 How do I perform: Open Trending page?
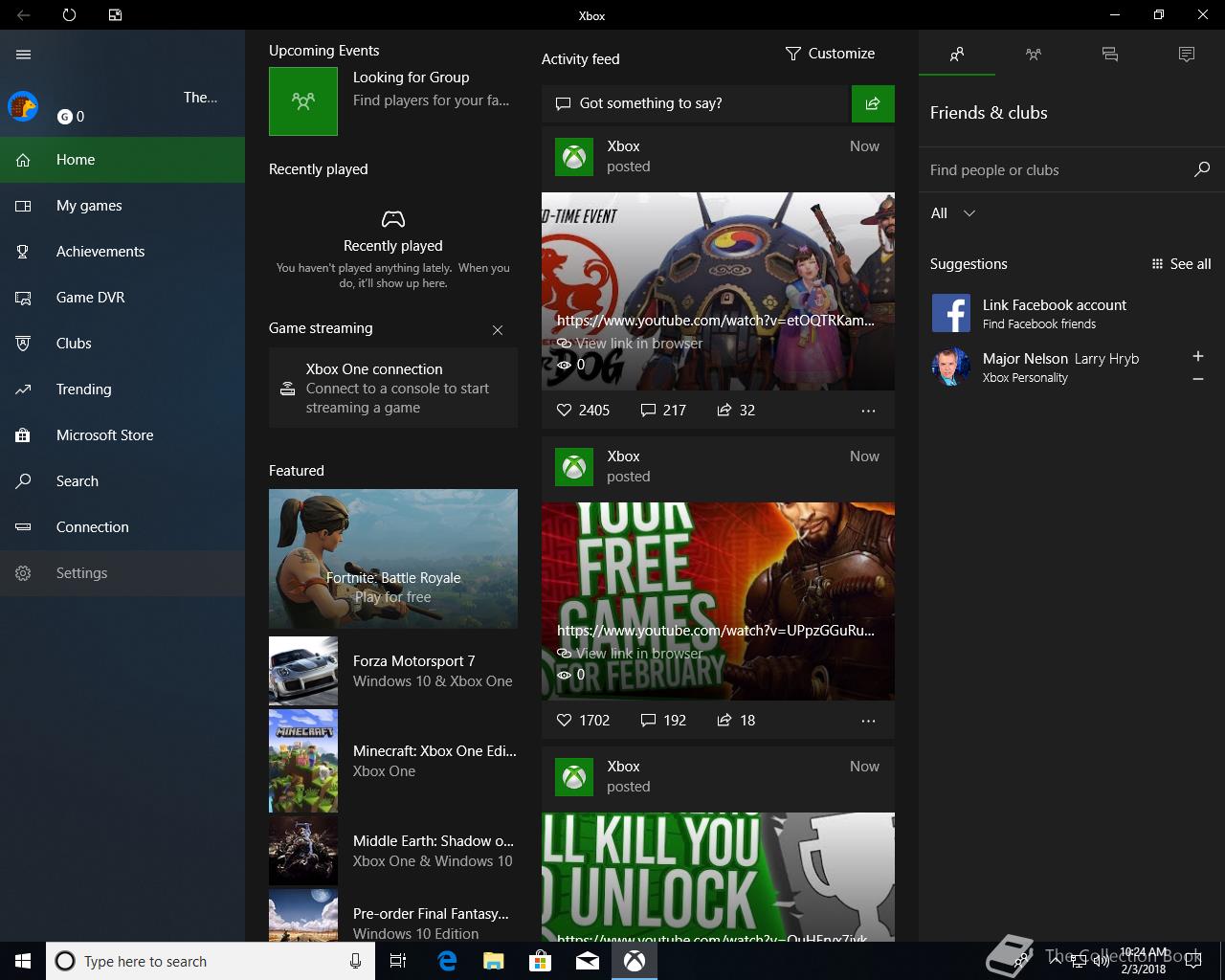(x=122, y=390)
